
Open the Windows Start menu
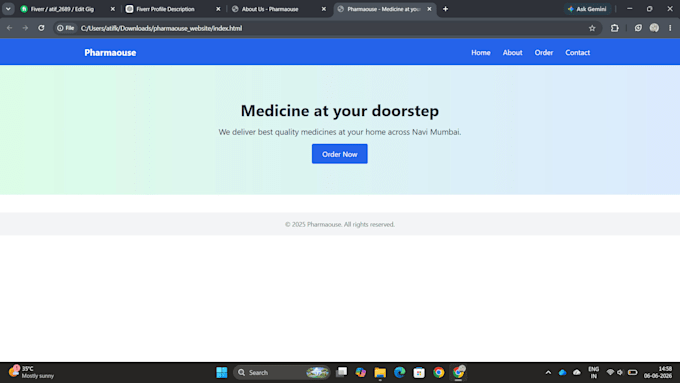pos(222,372)
